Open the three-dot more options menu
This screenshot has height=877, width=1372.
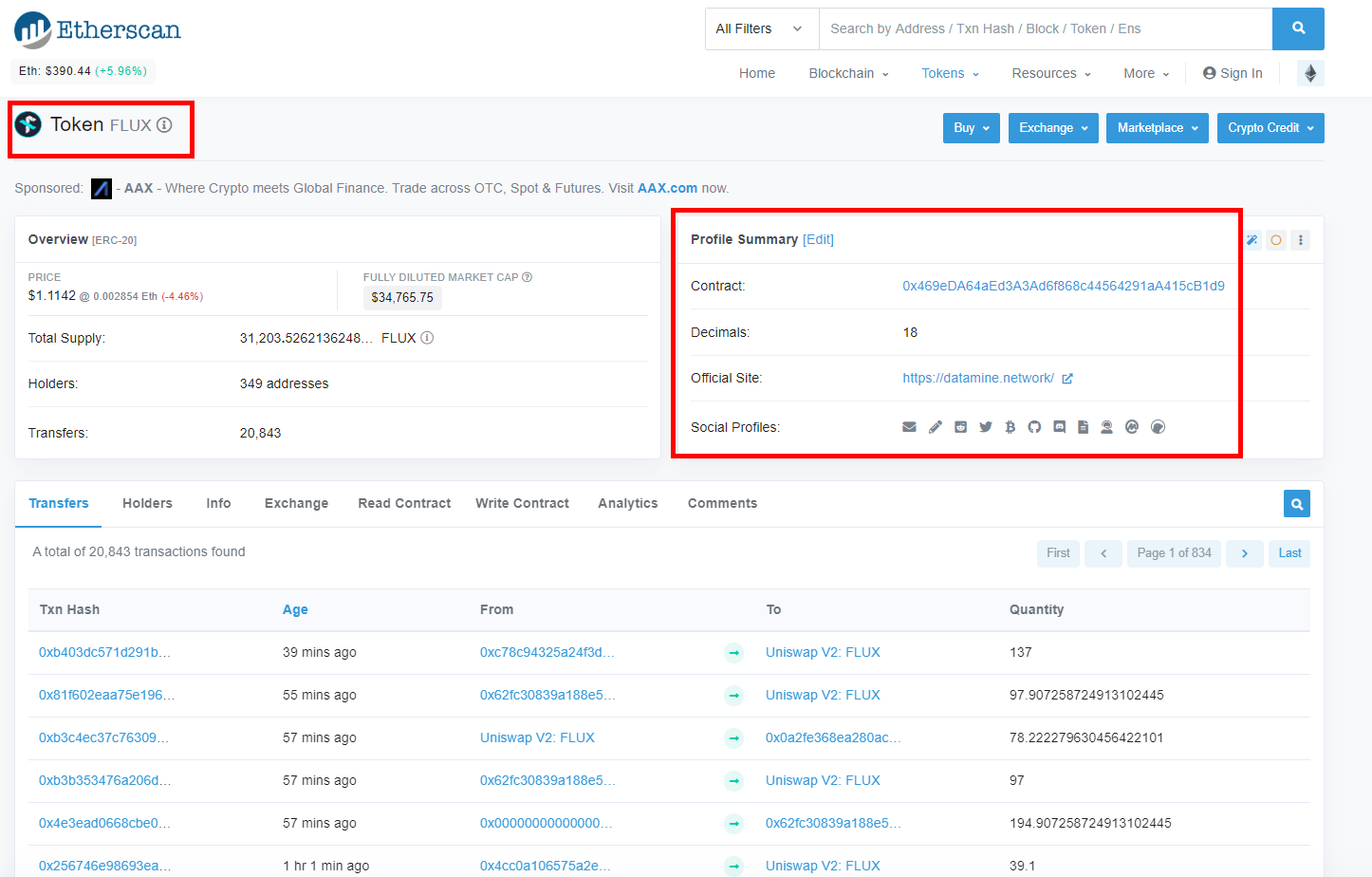(x=1301, y=240)
